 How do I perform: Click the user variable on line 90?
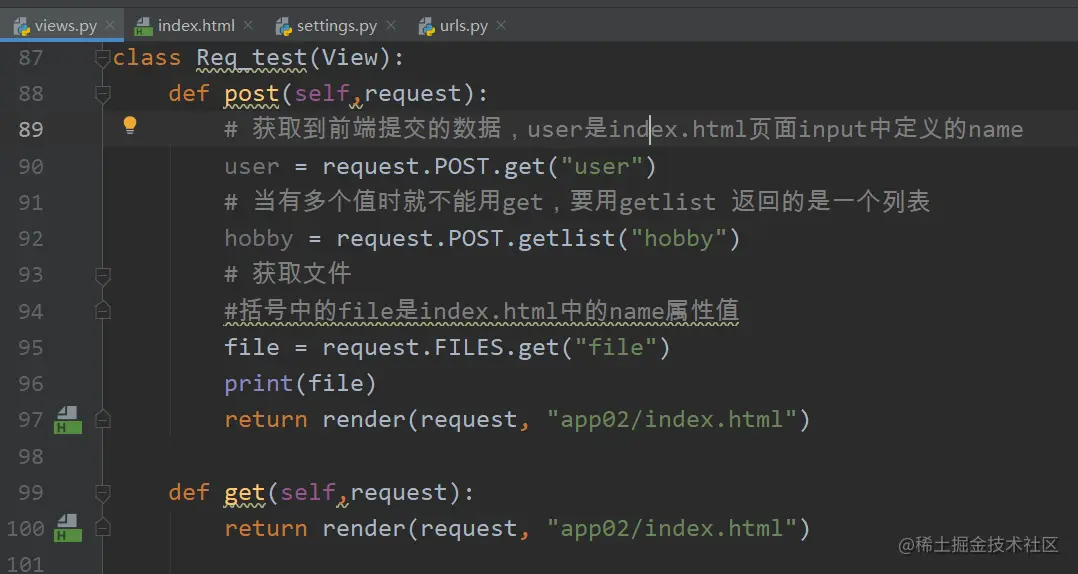[252, 166]
